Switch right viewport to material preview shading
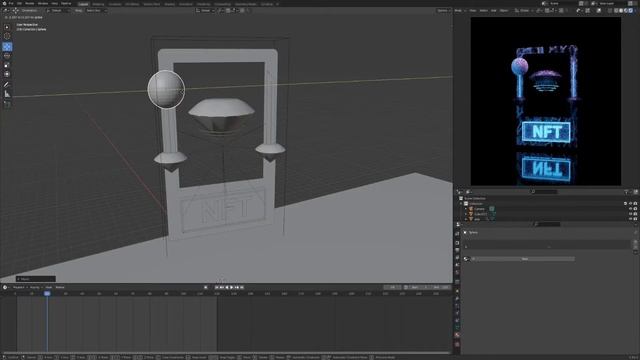Viewport: 640px width, 360px height. [x=626, y=10]
